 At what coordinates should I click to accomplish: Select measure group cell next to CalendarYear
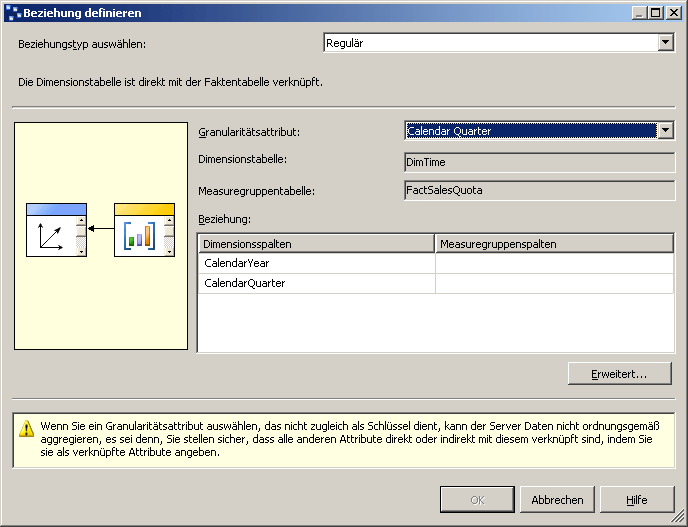click(554, 263)
